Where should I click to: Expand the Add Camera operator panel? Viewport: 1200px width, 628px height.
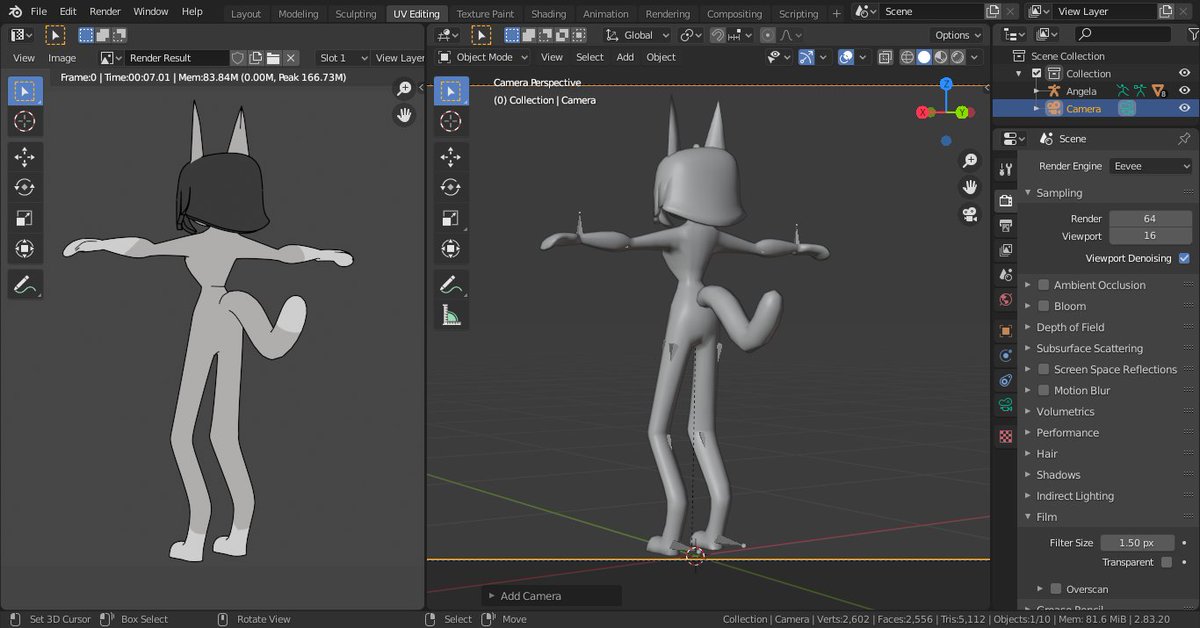(553, 596)
